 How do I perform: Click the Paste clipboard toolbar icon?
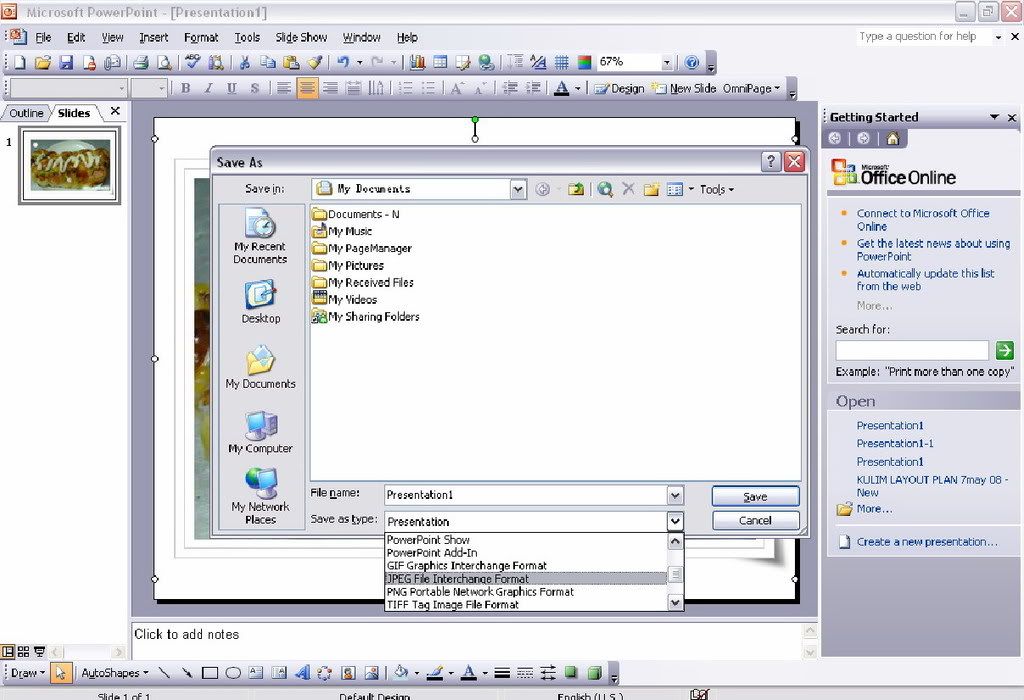point(291,63)
